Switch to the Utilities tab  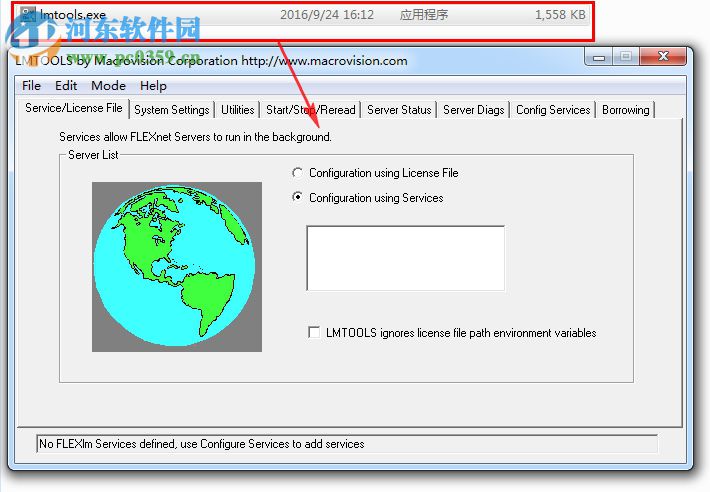tap(238, 110)
